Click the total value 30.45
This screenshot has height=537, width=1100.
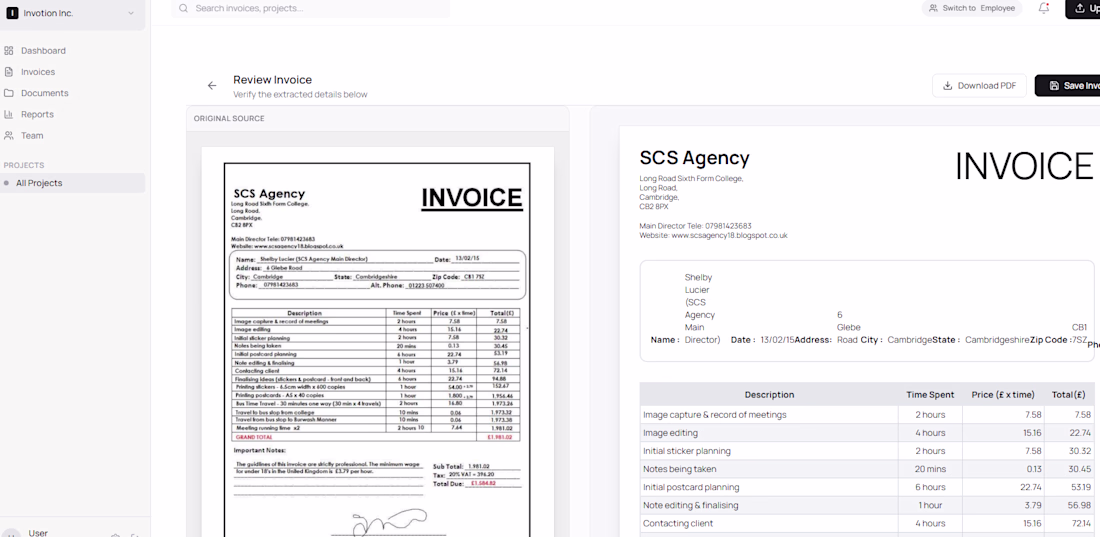point(1080,469)
